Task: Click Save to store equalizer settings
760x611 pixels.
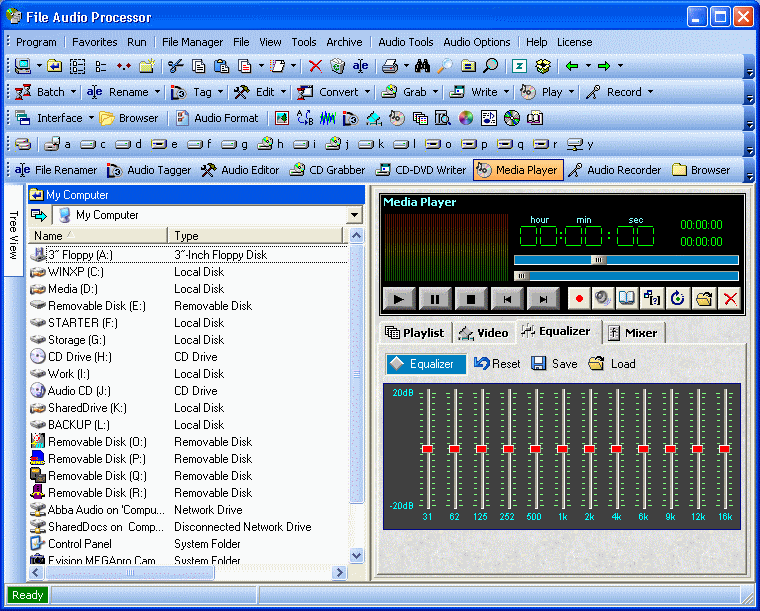Action: pyautogui.click(x=554, y=364)
